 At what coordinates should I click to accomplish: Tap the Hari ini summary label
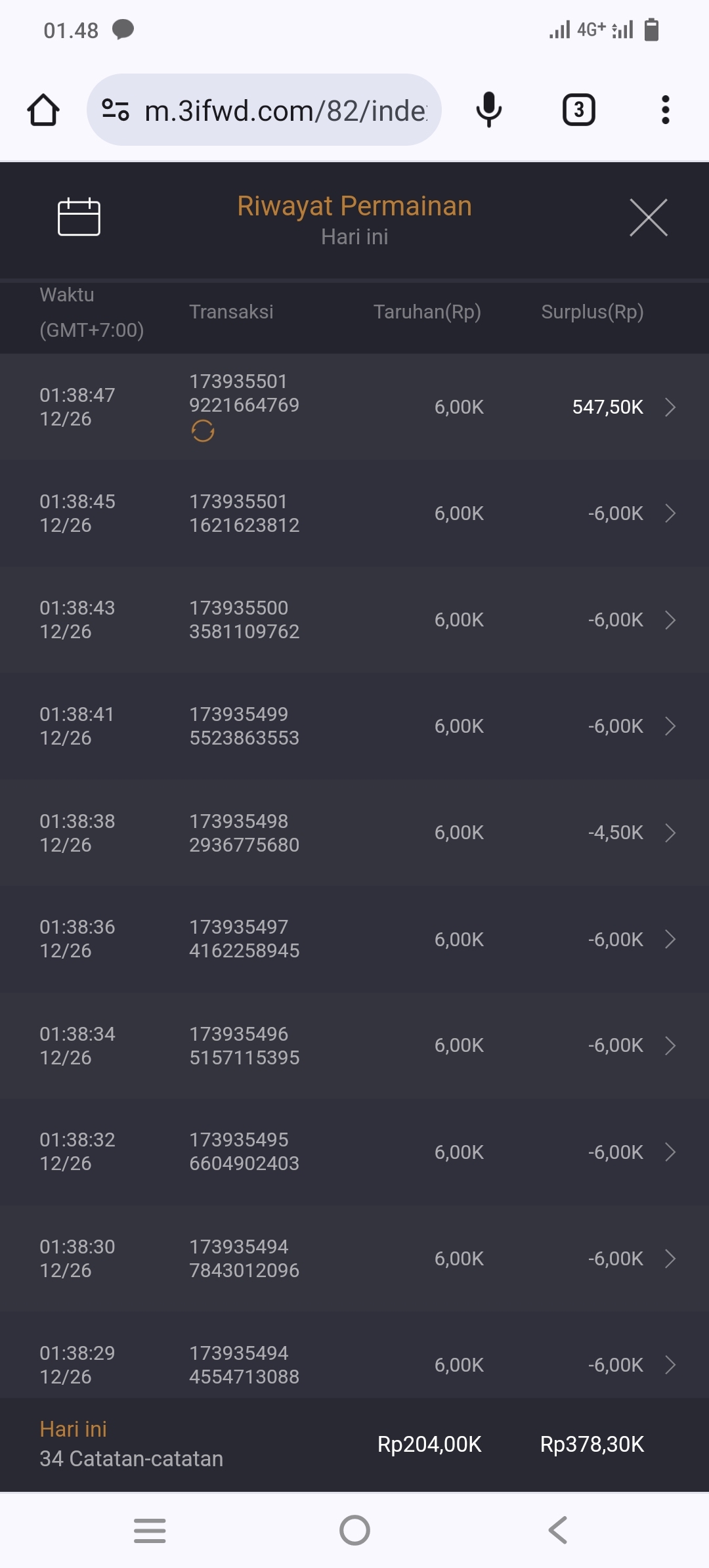(x=74, y=1429)
